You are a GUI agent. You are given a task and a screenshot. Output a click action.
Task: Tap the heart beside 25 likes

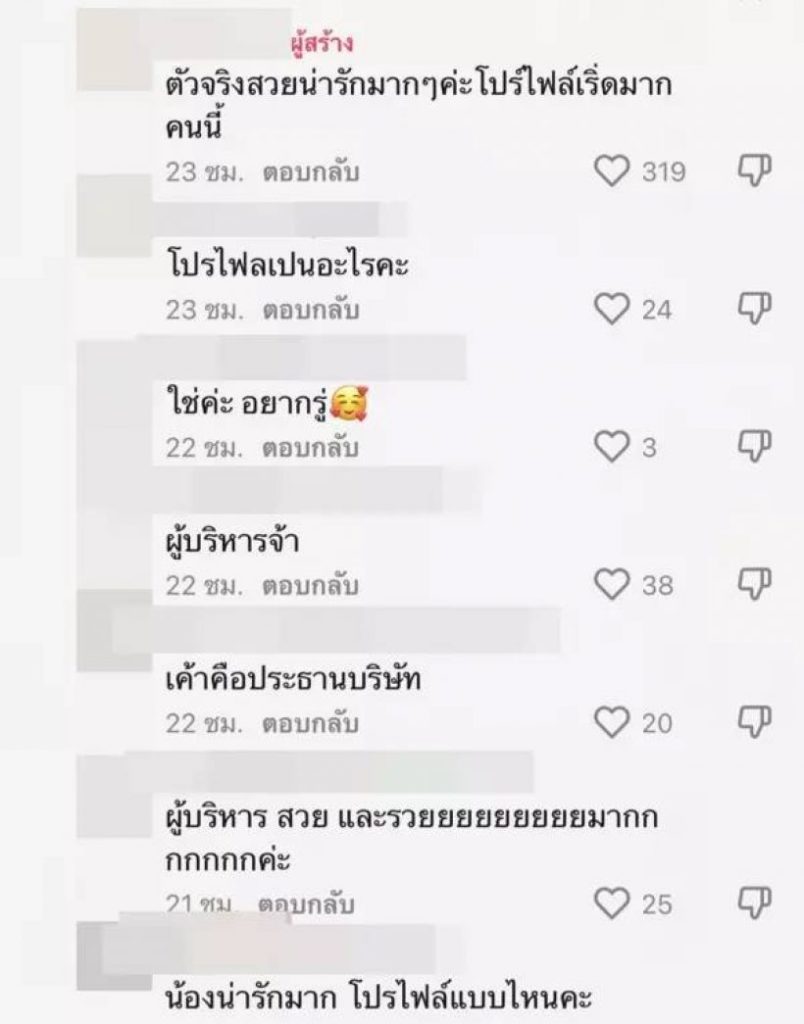pos(612,904)
